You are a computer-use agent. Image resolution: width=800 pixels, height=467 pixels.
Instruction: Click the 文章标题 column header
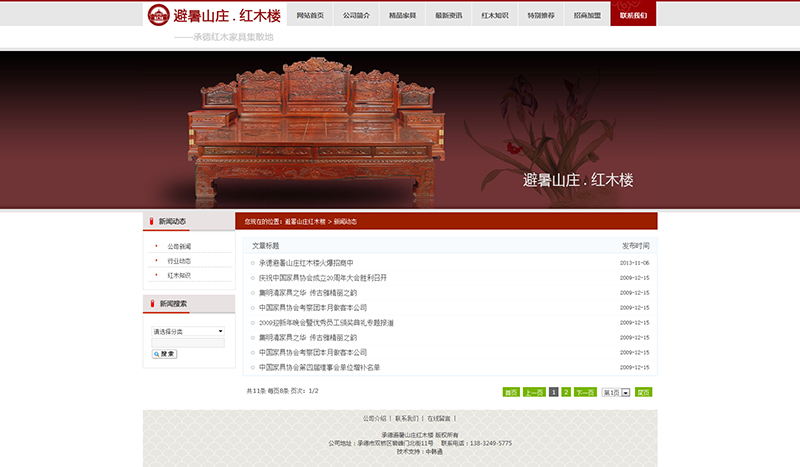(x=265, y=246)
